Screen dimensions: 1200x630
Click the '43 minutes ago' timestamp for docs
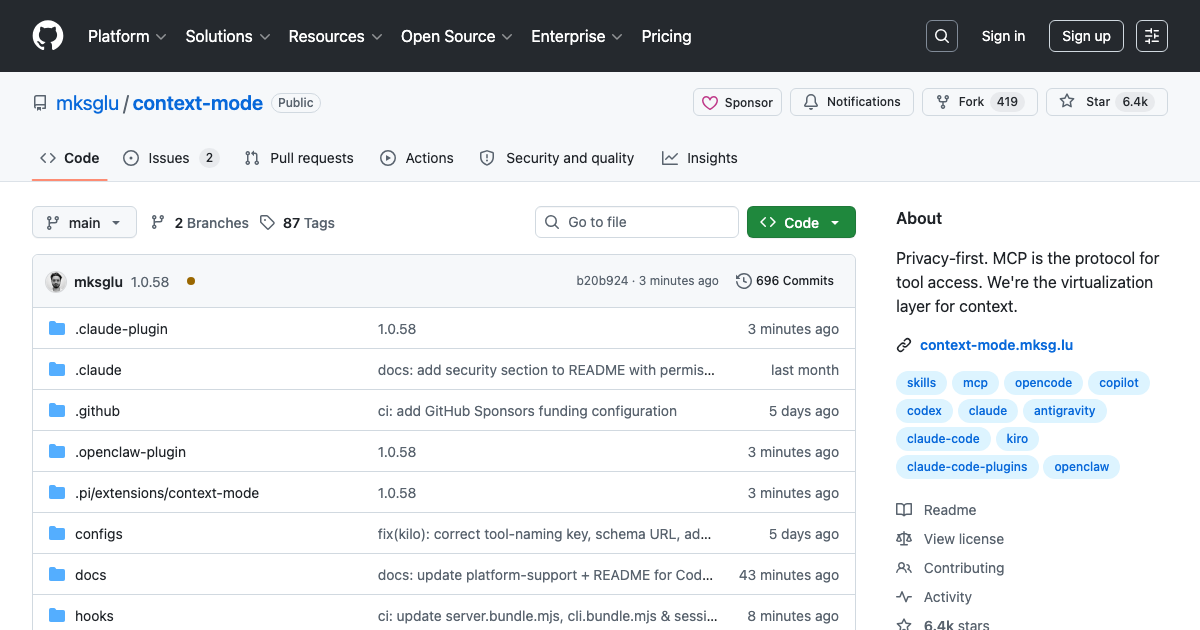[789, 575]
